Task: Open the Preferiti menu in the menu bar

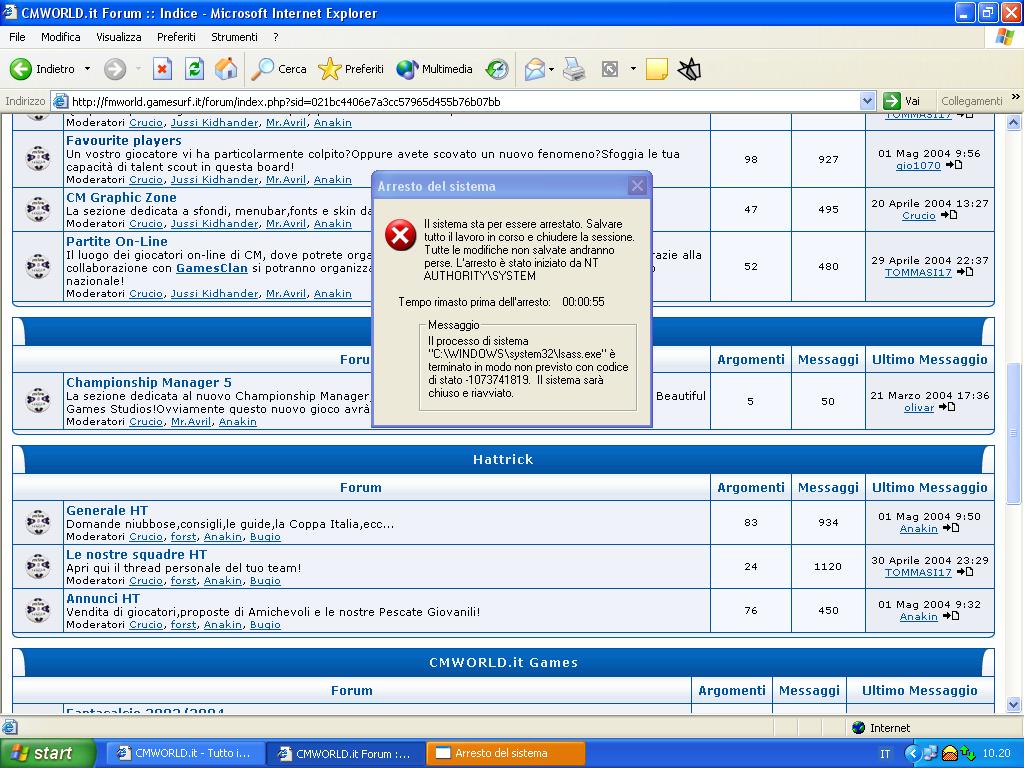Action: (176, 37)
